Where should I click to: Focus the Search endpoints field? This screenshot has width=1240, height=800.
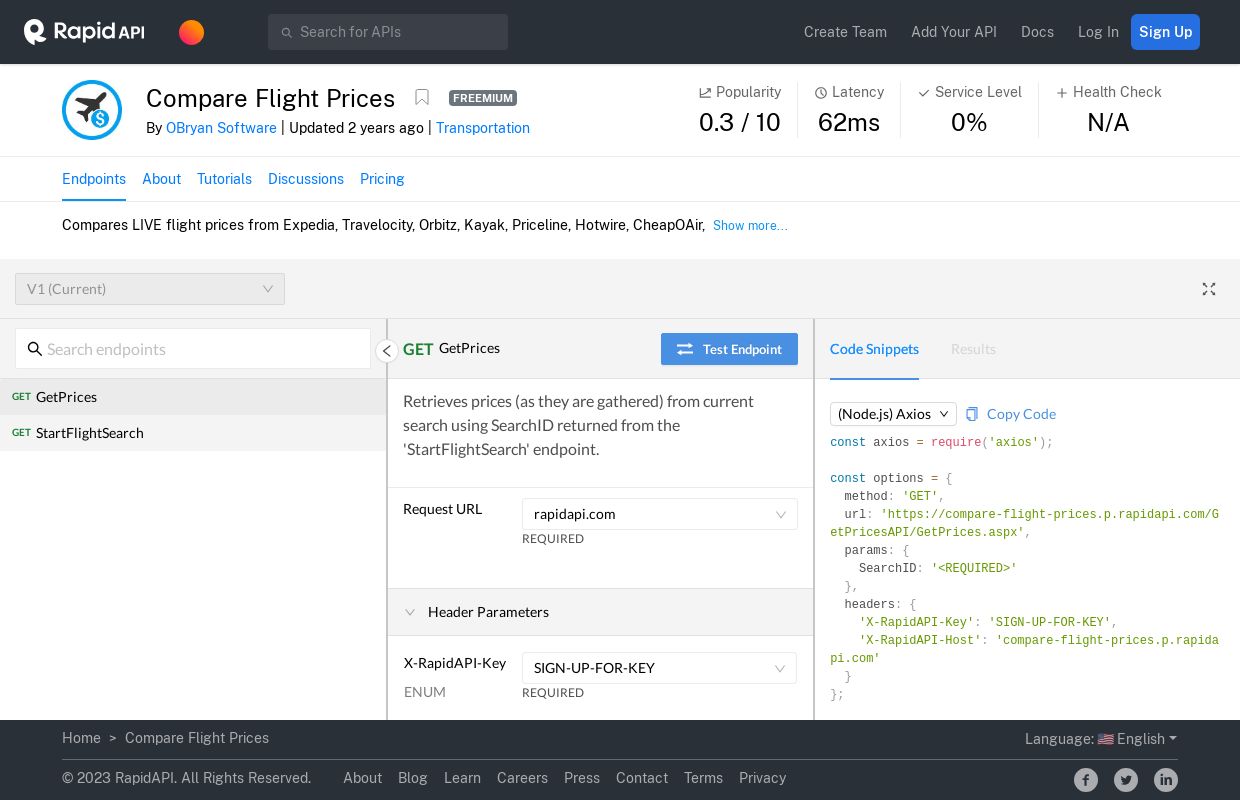(193, 349)
